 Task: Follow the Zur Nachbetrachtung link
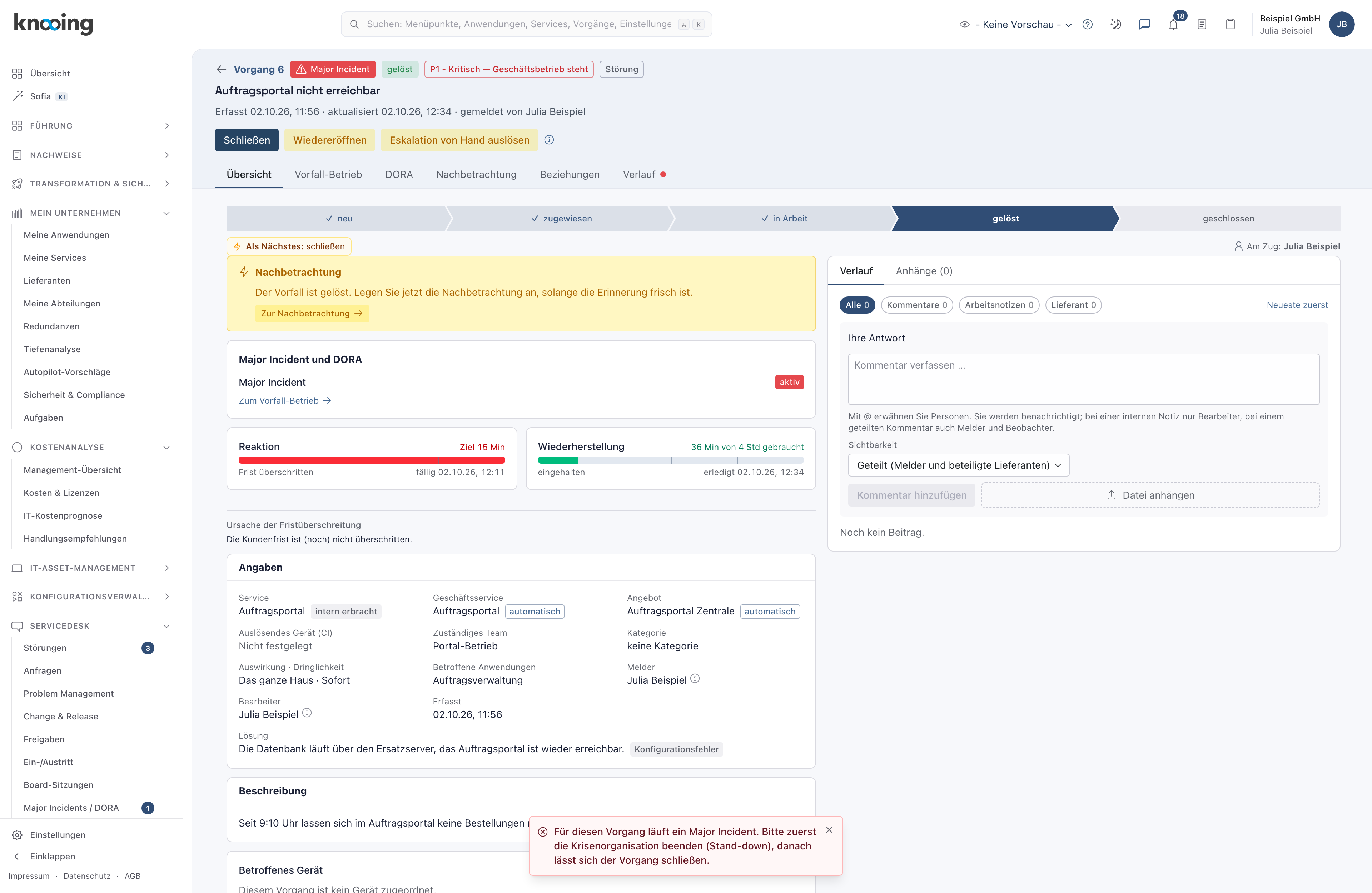pos(312,314)
